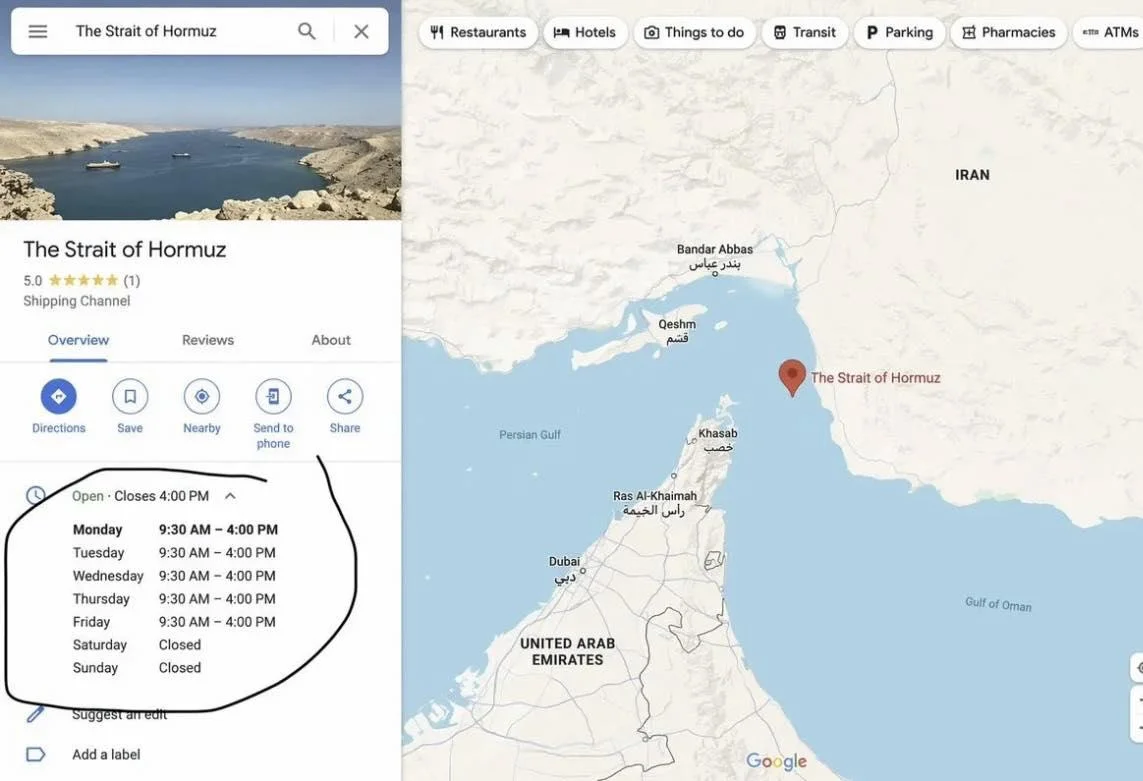Save the place with bookmark icon
Image resolution: width=1143 pixels, height=781 pixels.
[x=130, y=396]
